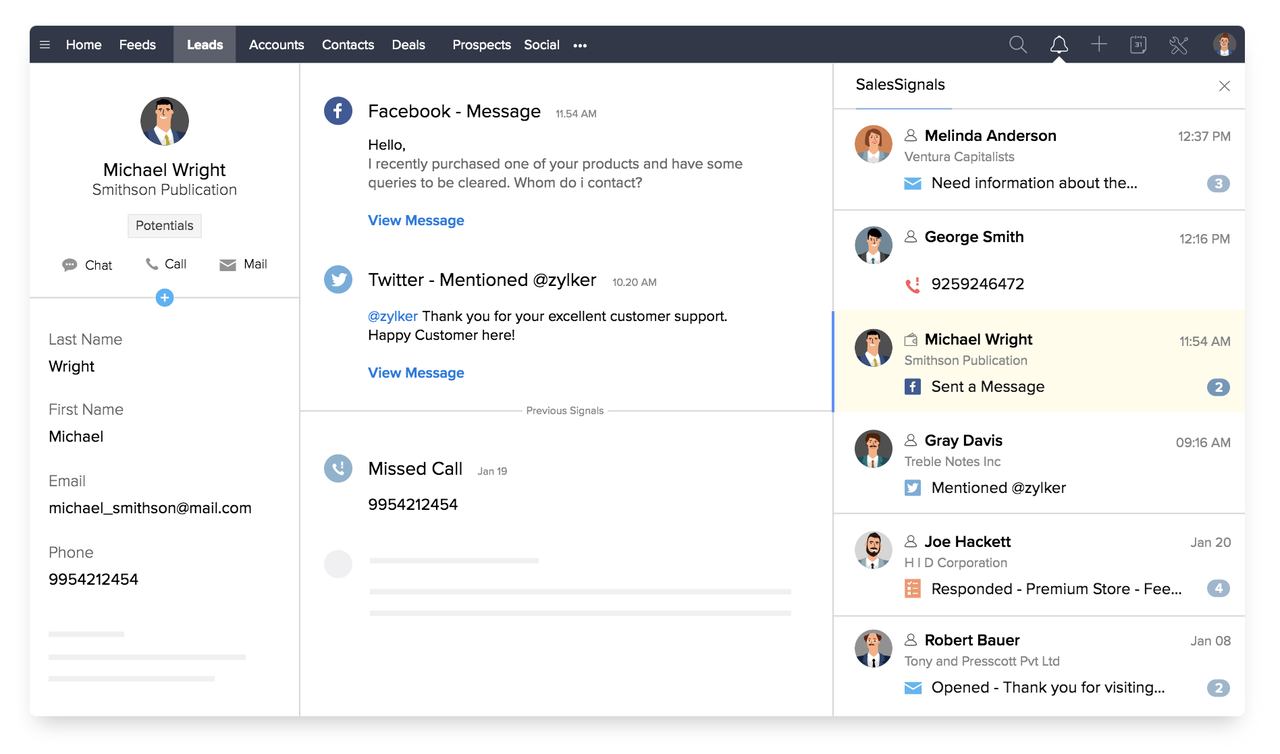Click the First Name value Michael
The width and height of the screenshot is (1280, 754).
(76, 437)
